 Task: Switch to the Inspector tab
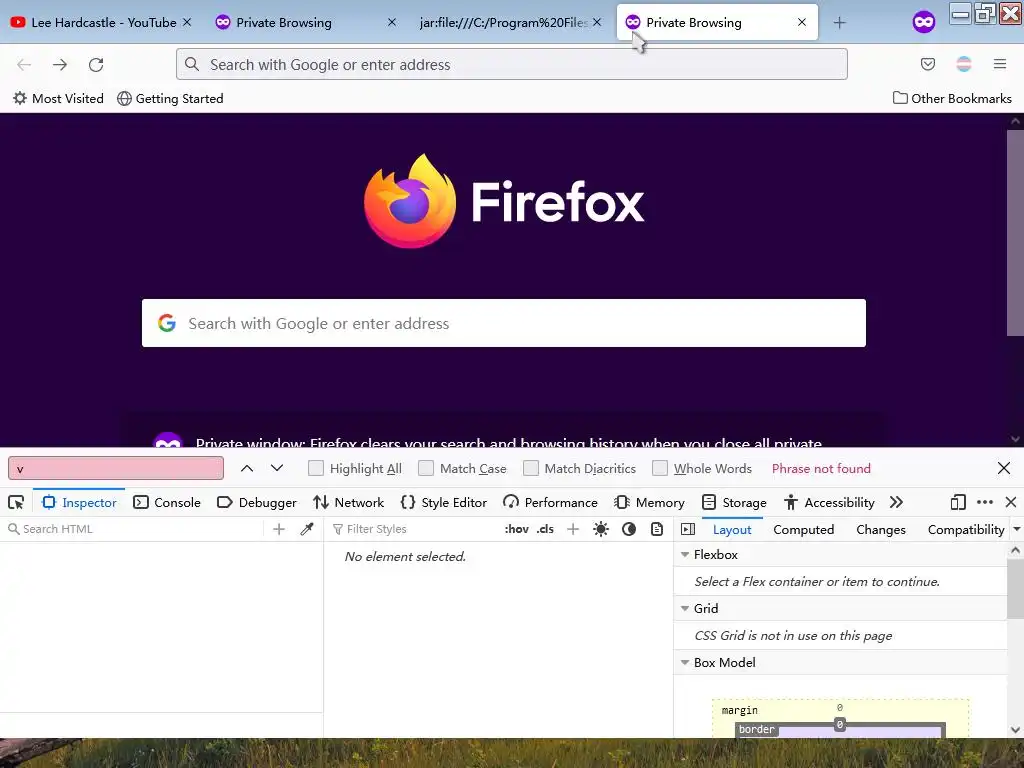coord(79,502)
